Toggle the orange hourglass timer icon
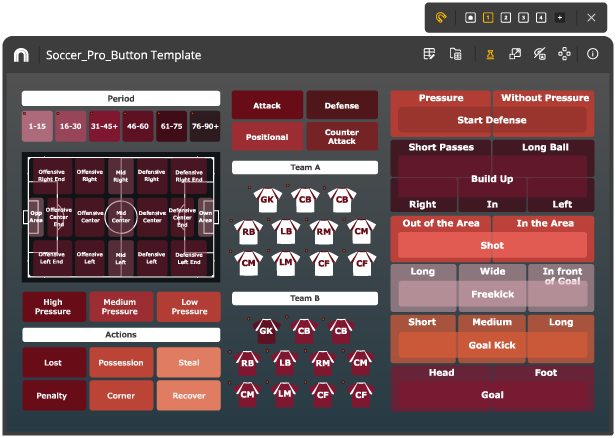616x438 pixels. tap(490, 54)
